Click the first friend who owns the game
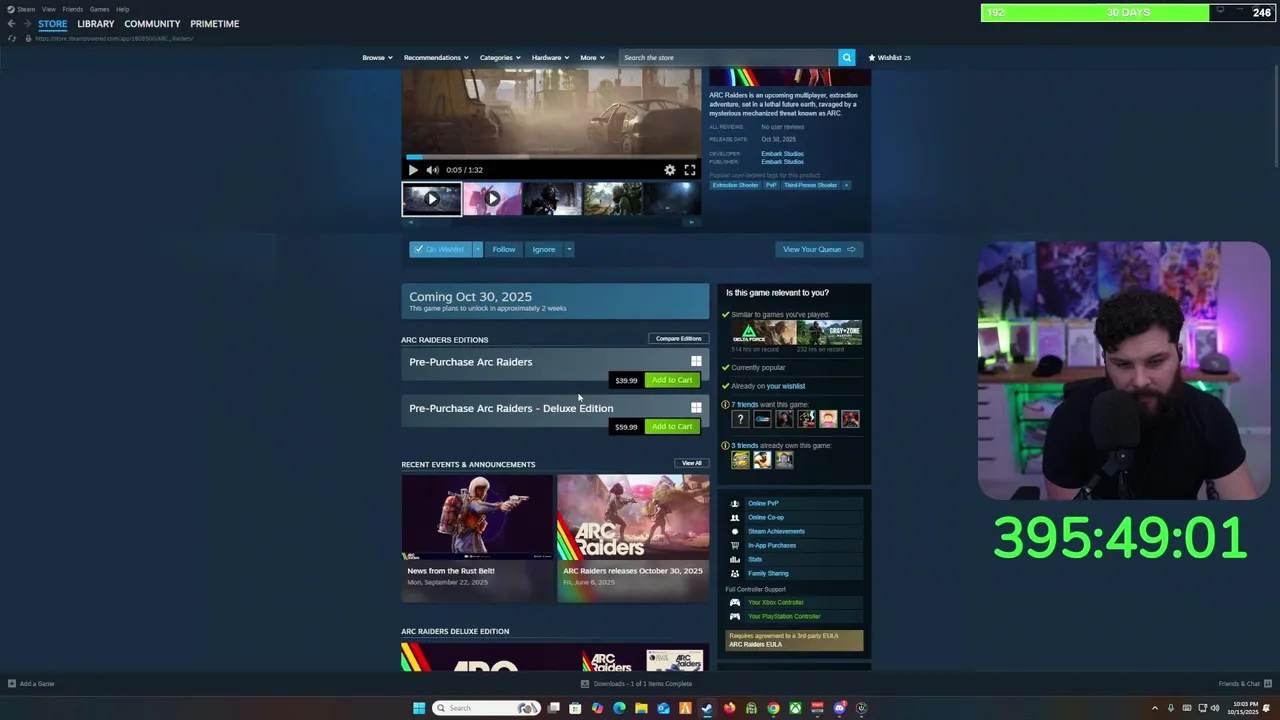This screenshot has width=1280, height=720. 740,459
